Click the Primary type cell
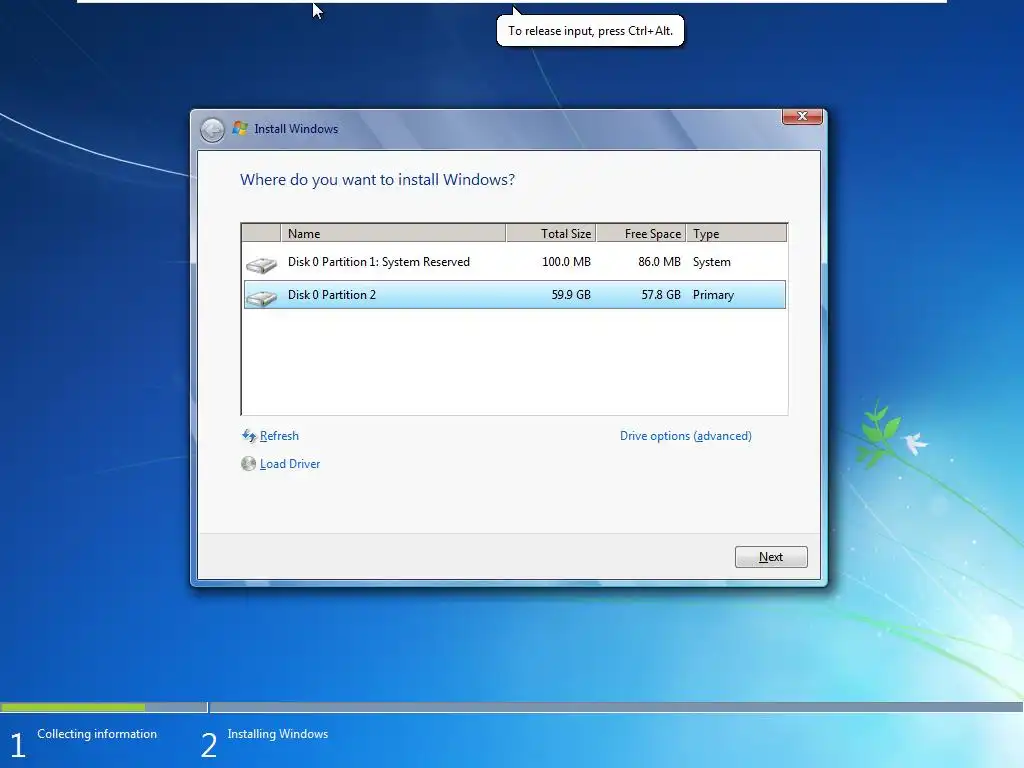 click(713, 295)
